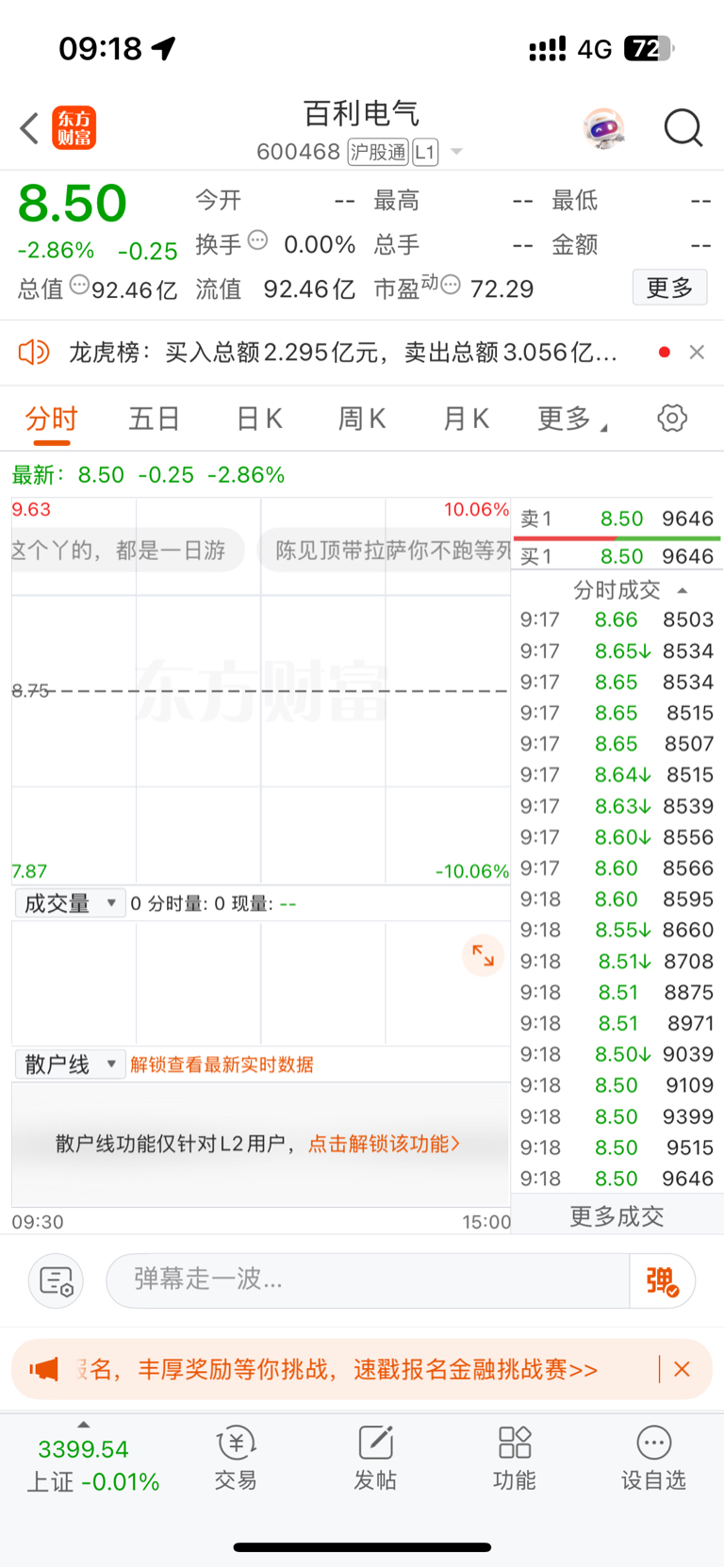Expand 更多 chart period menu

pyautogui.click(x=572, y=419)
